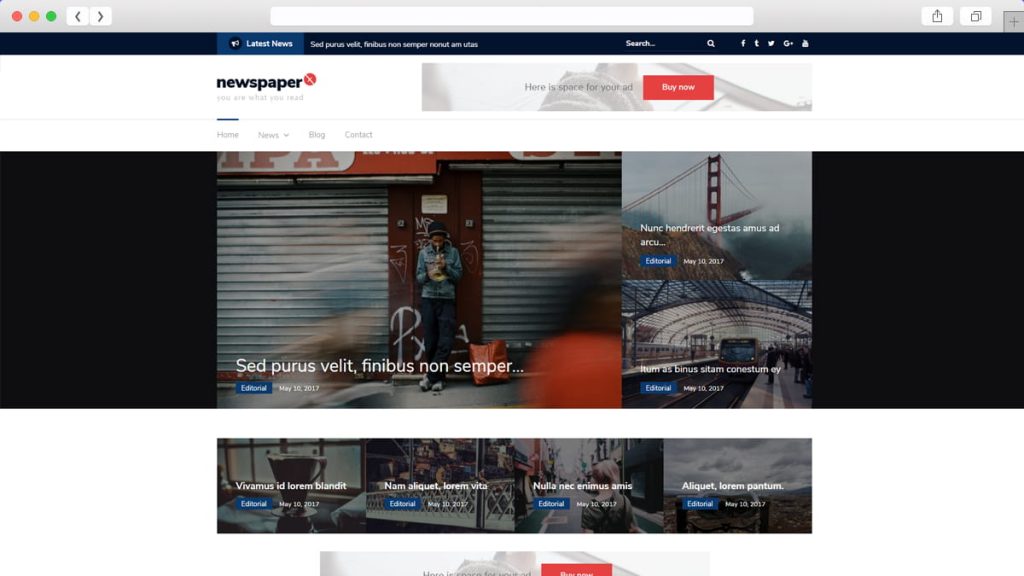1024x576 pixels.
Task: Click the browser address bar
Action: (x=511, y=16)
